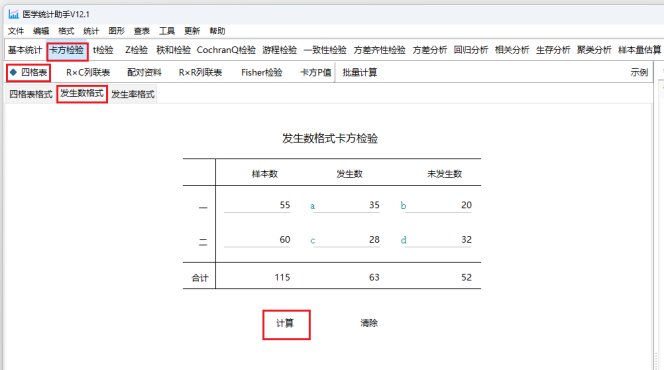Open the 帮助 menu

217,31
